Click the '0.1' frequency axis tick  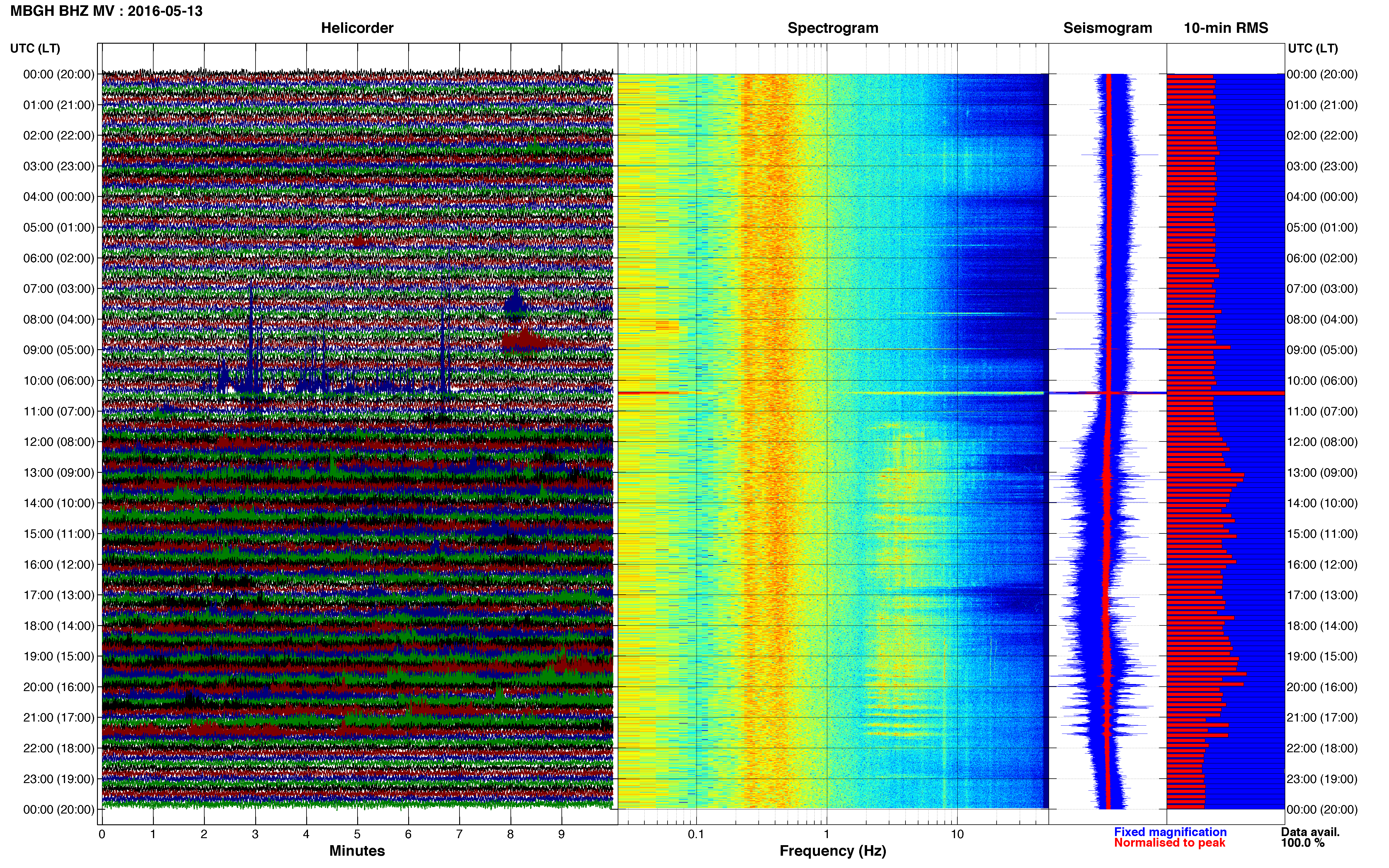(696, 835)
